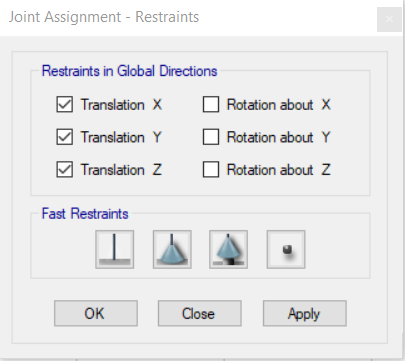The width and height of the screenshot is (405, 361).
Task: Apply the pinned support fast restraint
Action: click(172, 249)
